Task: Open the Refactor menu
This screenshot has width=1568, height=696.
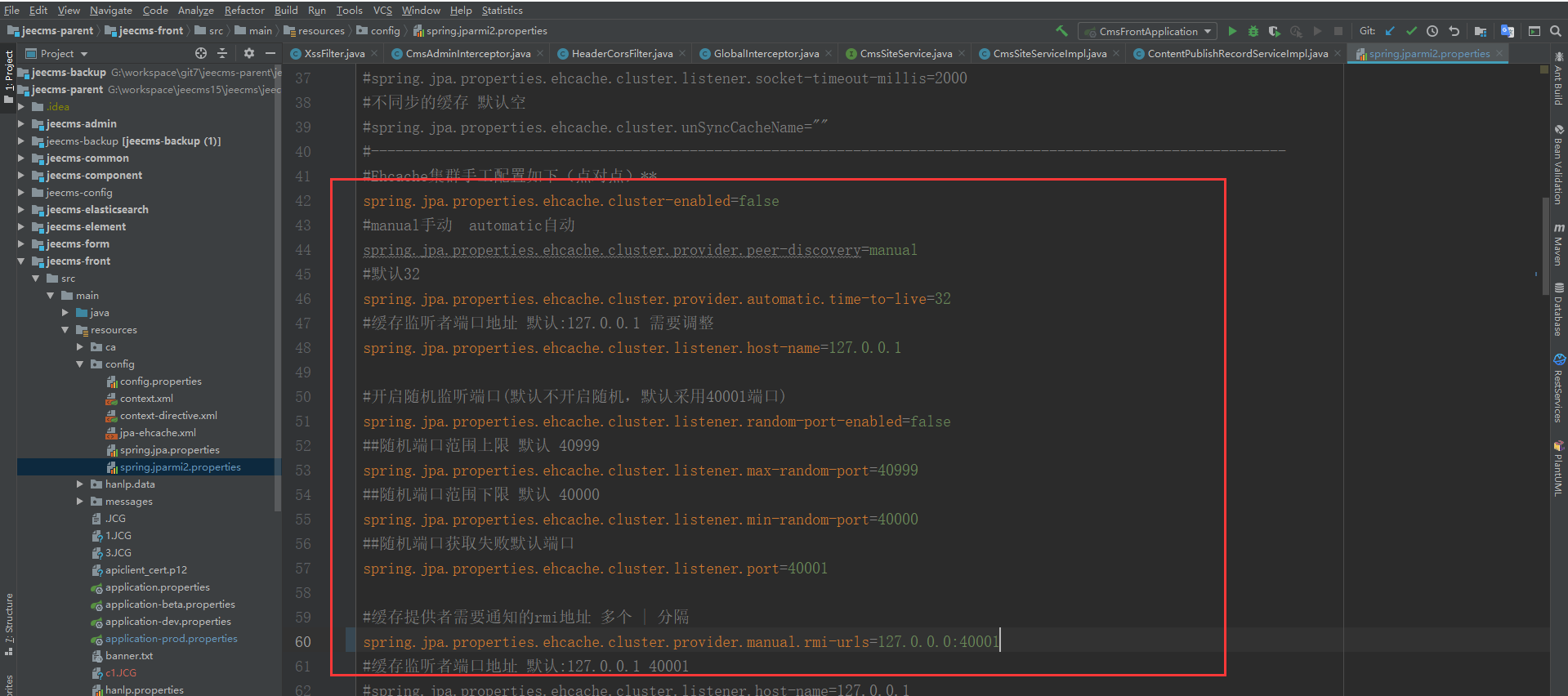Action: [x=244, y=11]
